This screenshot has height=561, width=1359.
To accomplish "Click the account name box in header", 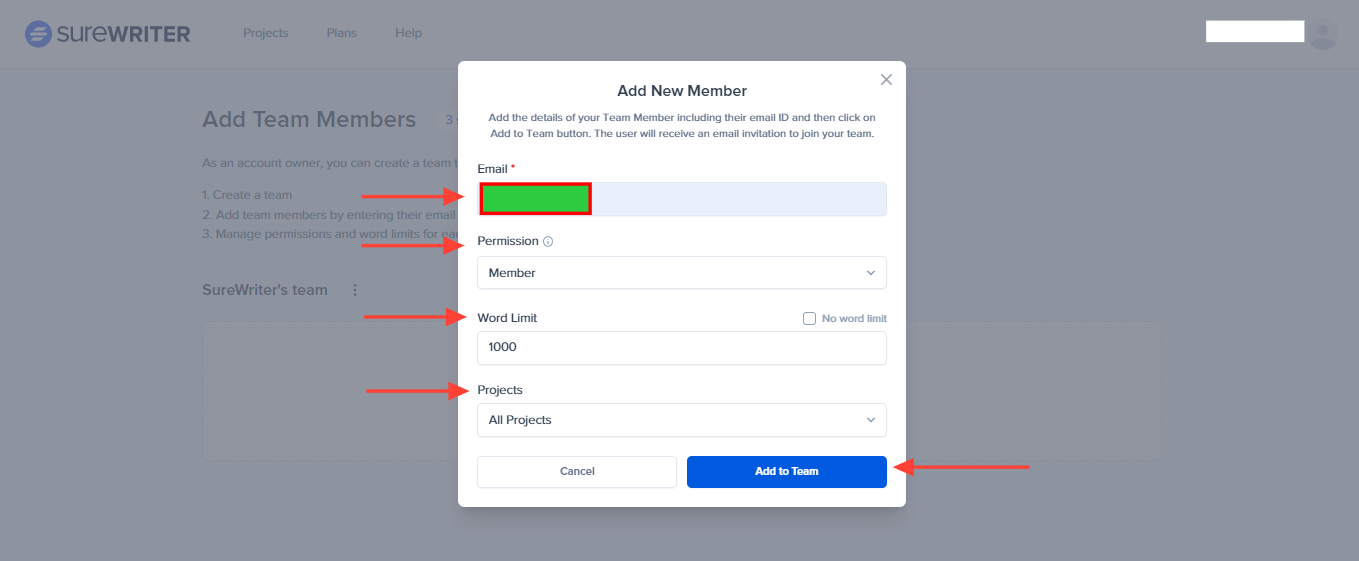I will pos(1255,32).
